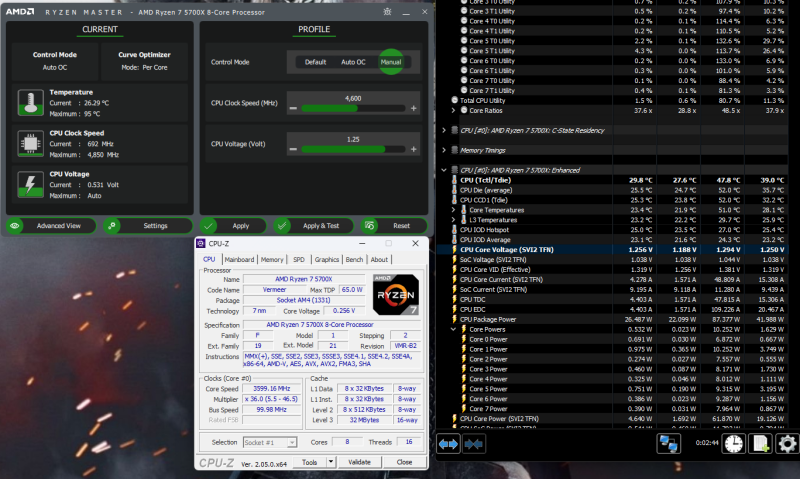Increase CPU Clock Speed with plus button

pos(413,108)
